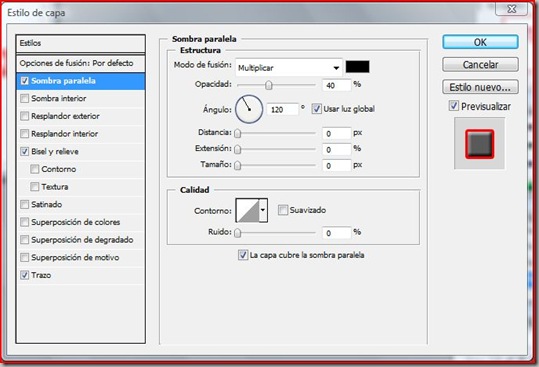Enable Superposición de degradado checkbox

[24, 240]
